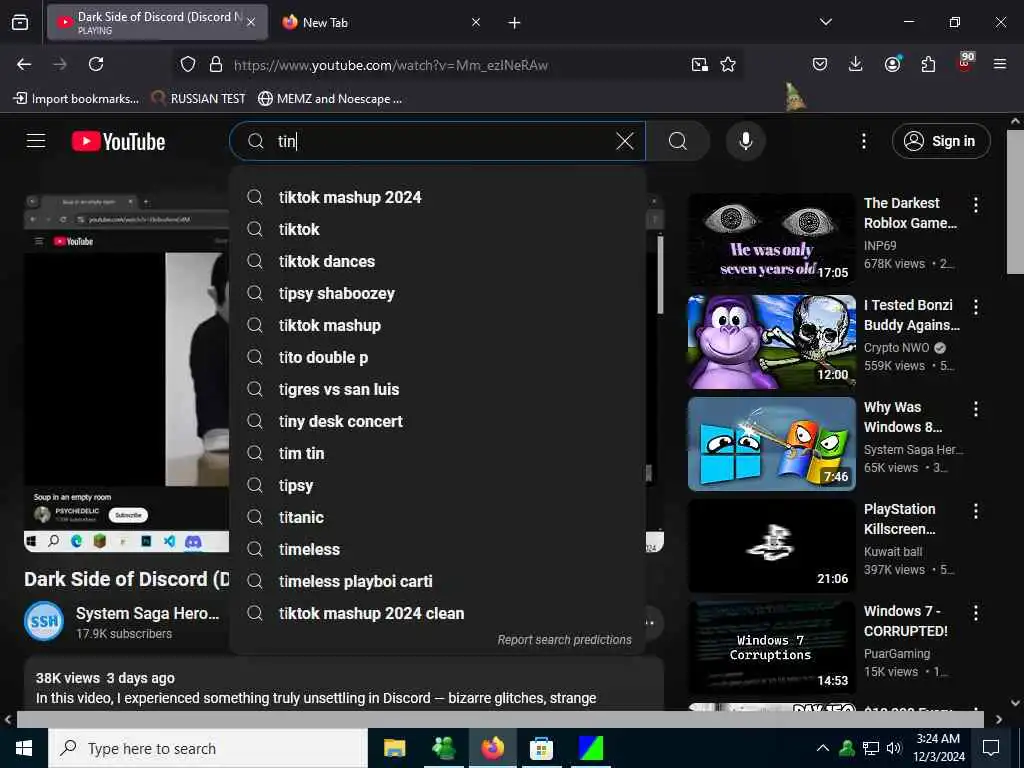Open picture-in-picture icon in address bar

[x=699, y=64]
